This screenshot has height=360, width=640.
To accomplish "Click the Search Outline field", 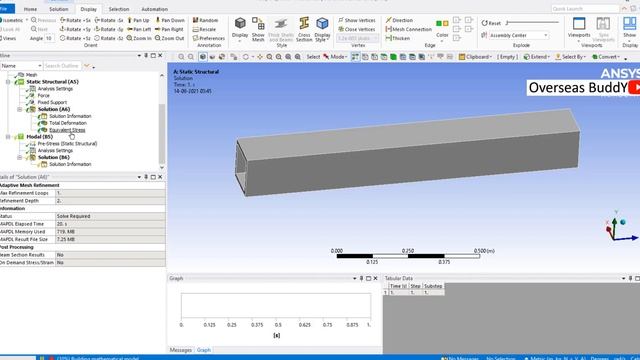I will pos(62,66).
